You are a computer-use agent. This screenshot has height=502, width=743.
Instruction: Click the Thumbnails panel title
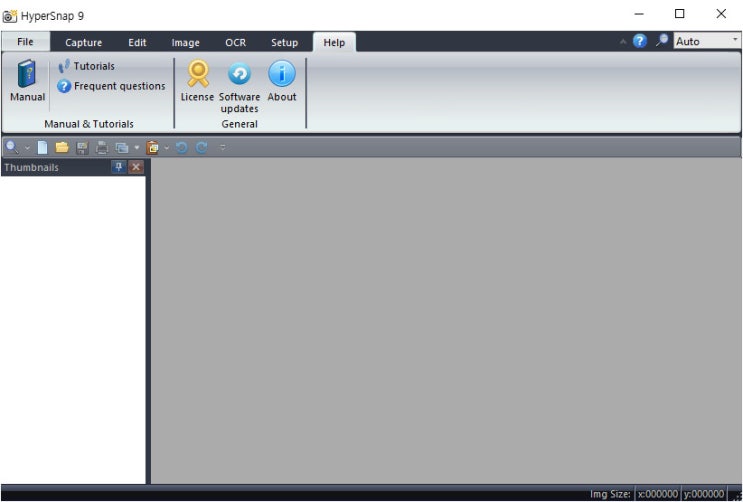31,167
